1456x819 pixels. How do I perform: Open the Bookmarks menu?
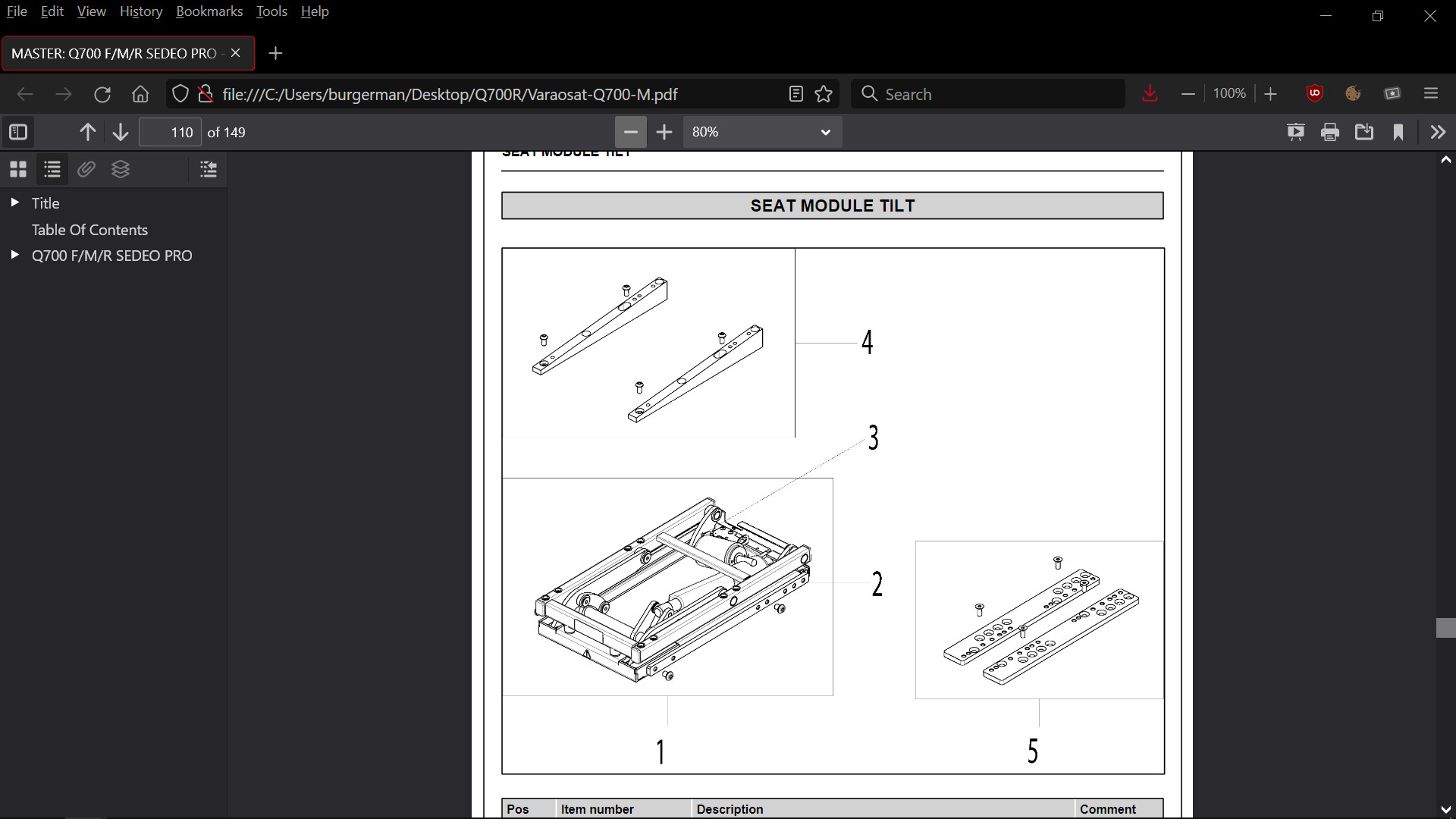[x=209, y=11]
